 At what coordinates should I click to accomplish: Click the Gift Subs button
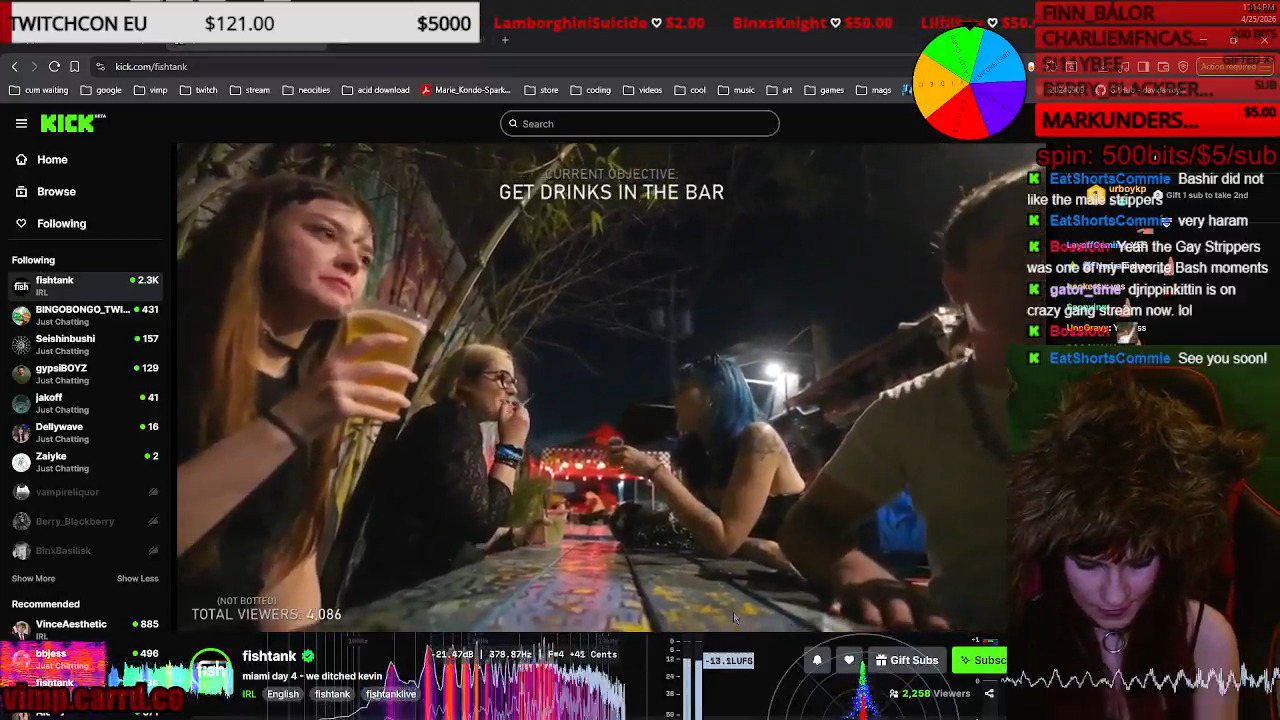click(x=906, y=660)
